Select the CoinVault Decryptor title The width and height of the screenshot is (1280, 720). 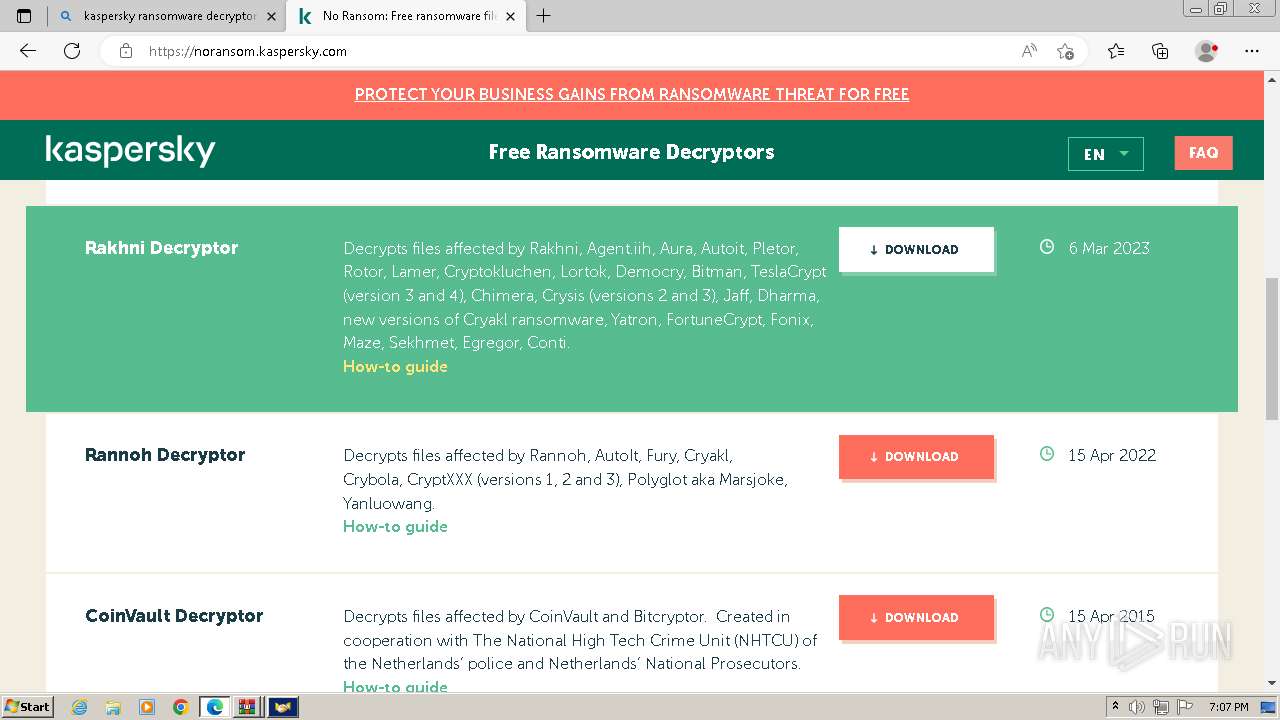[x=174, y=616]
